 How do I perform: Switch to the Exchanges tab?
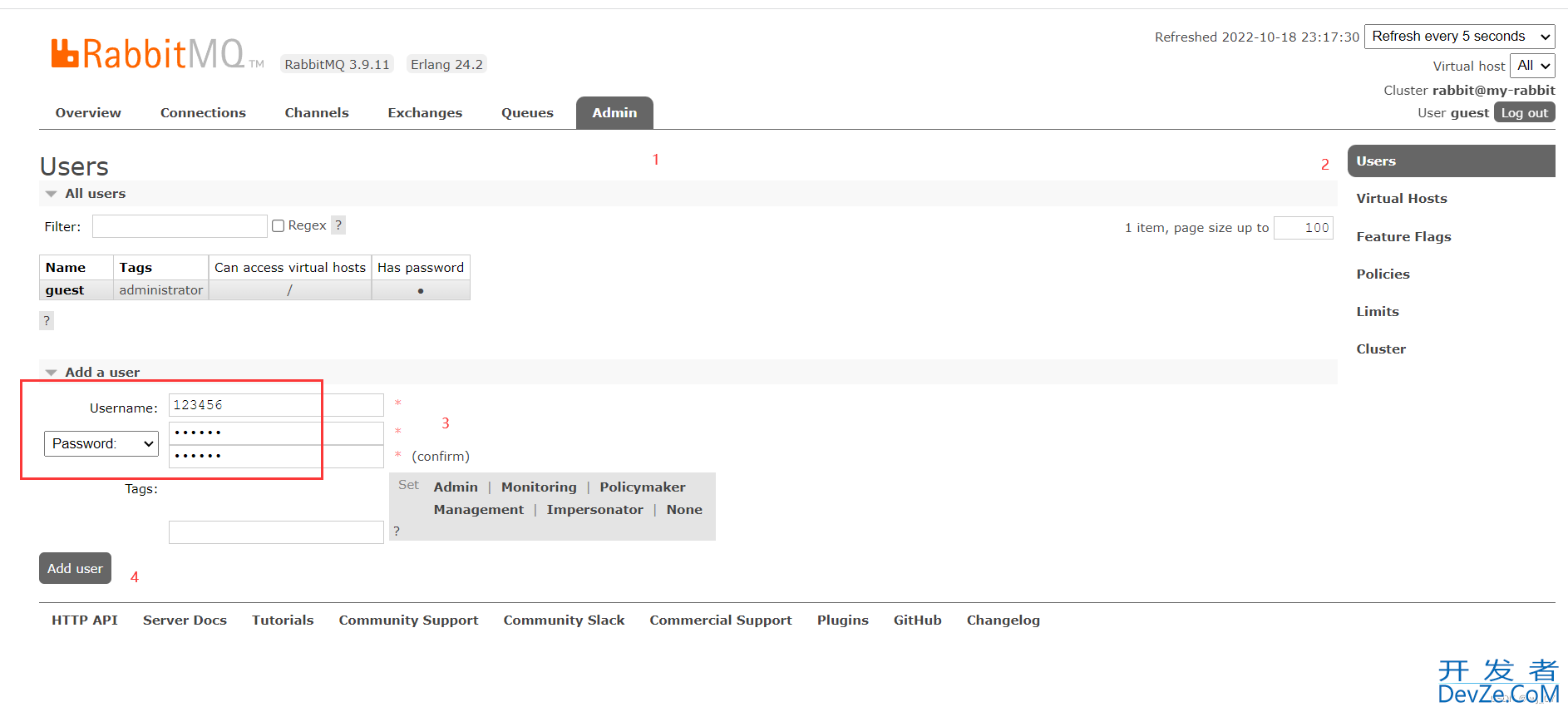(425, 113)
